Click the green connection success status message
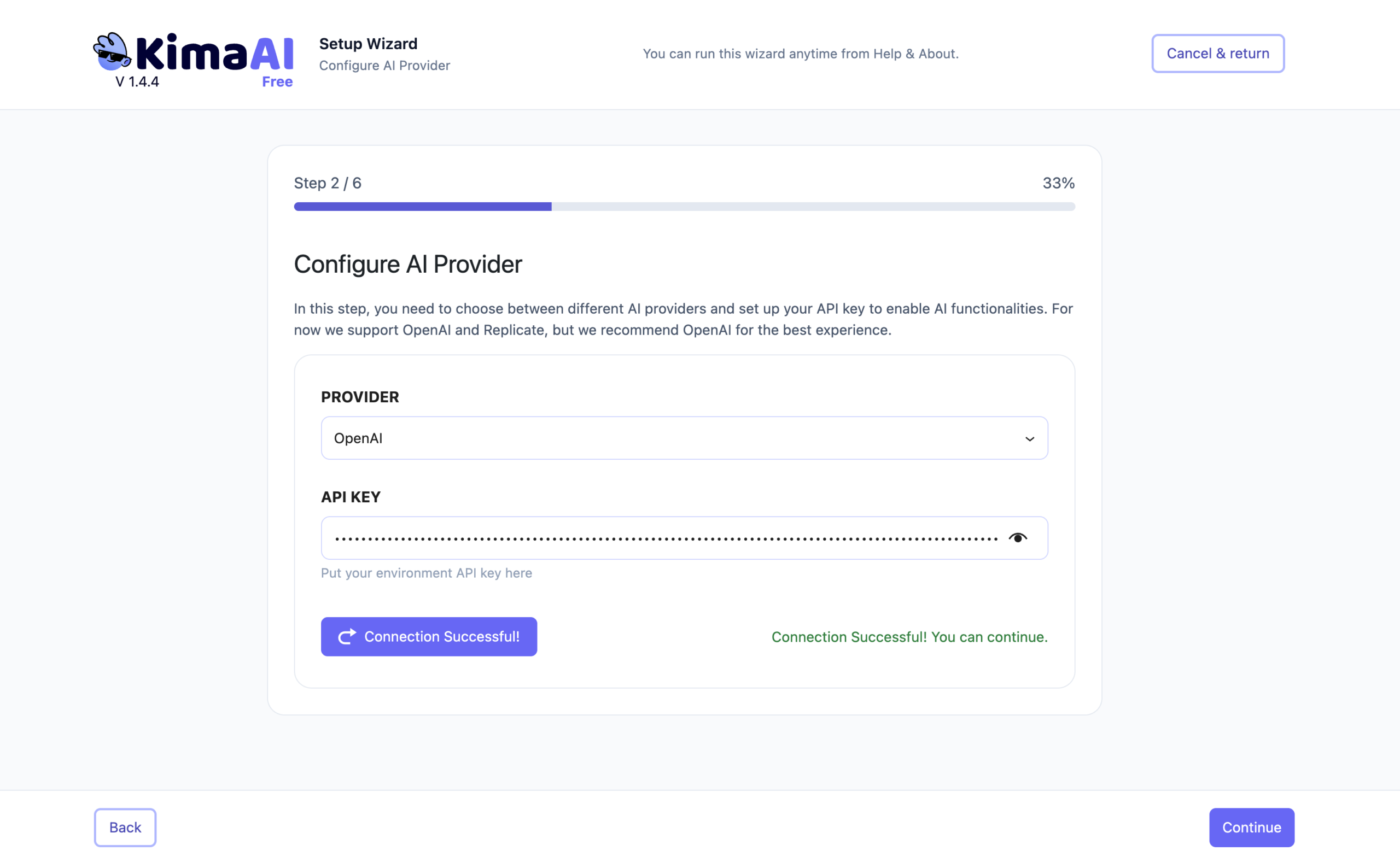Viewport: 1400px width, 862px height. (909, 637)
